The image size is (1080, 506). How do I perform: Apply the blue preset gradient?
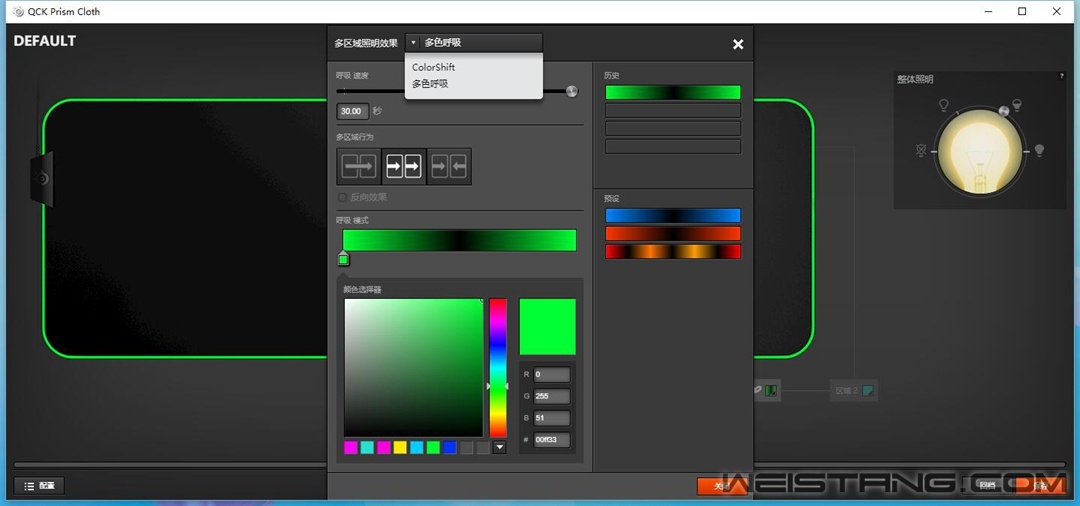pos(673,215)
